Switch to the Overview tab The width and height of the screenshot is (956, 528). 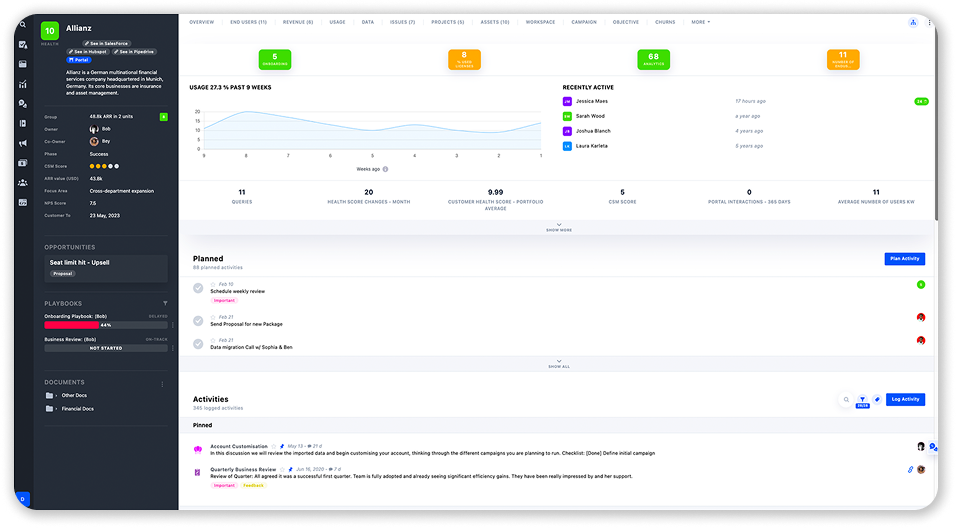(201, 22)
